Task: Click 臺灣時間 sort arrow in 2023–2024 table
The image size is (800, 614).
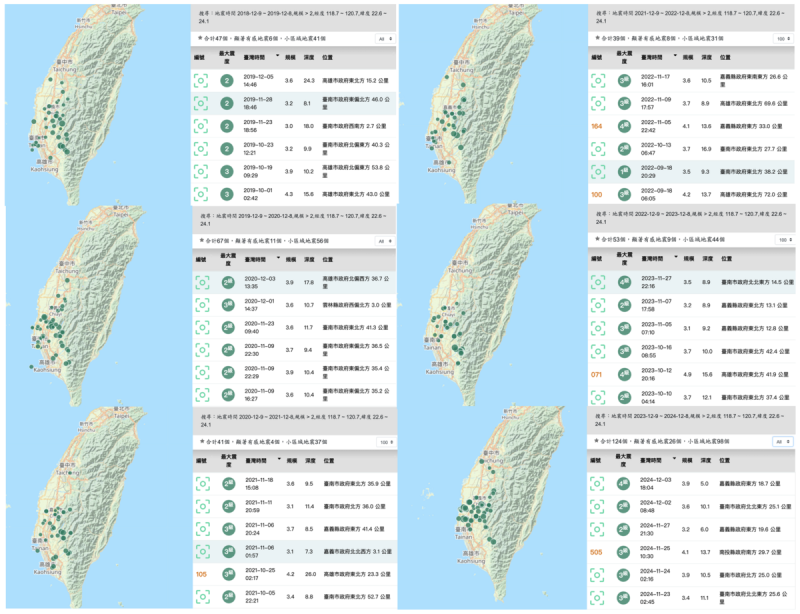Action: tap(674, 458)
